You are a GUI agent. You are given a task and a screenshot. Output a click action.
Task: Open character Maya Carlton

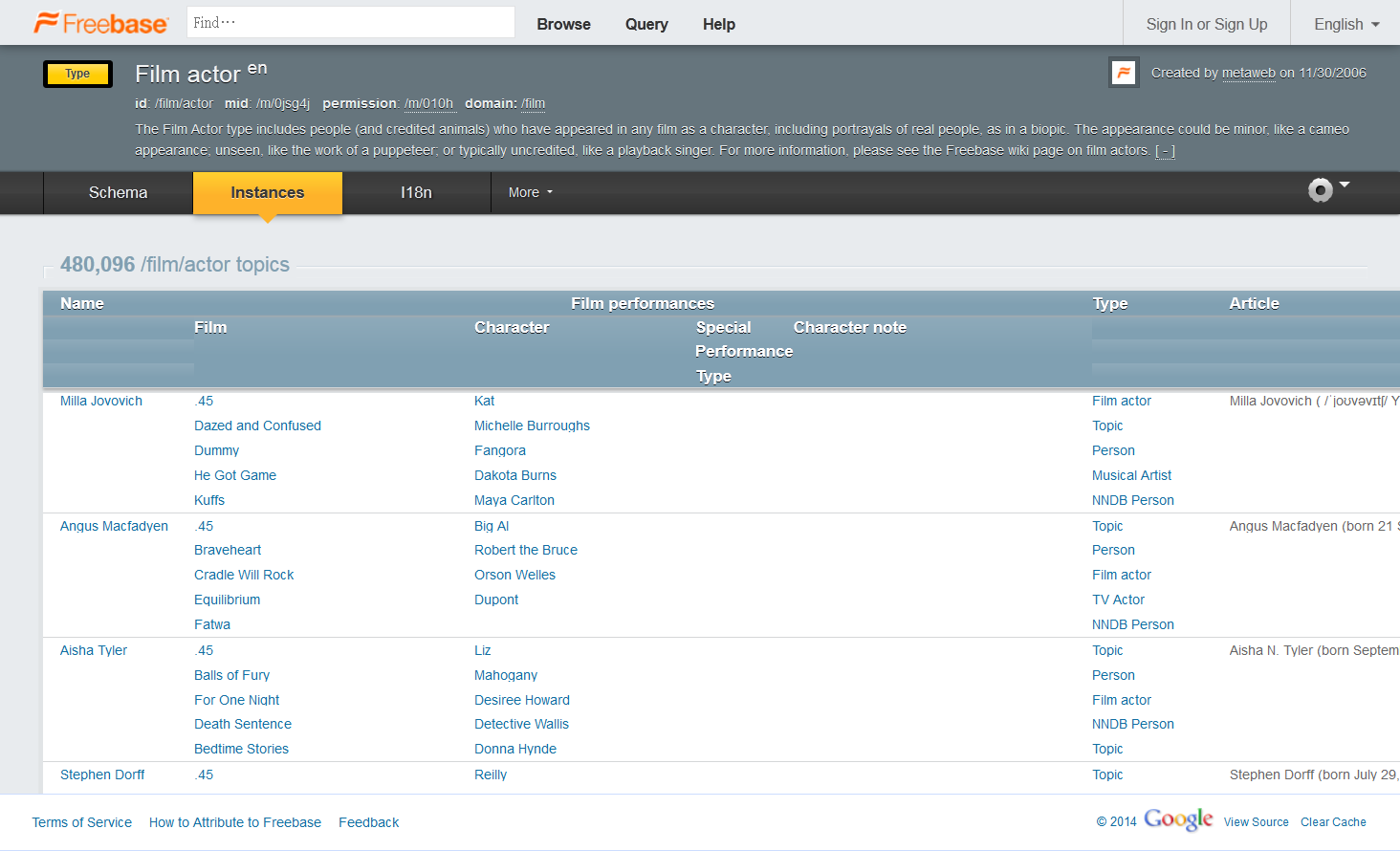tap(514, 500)
